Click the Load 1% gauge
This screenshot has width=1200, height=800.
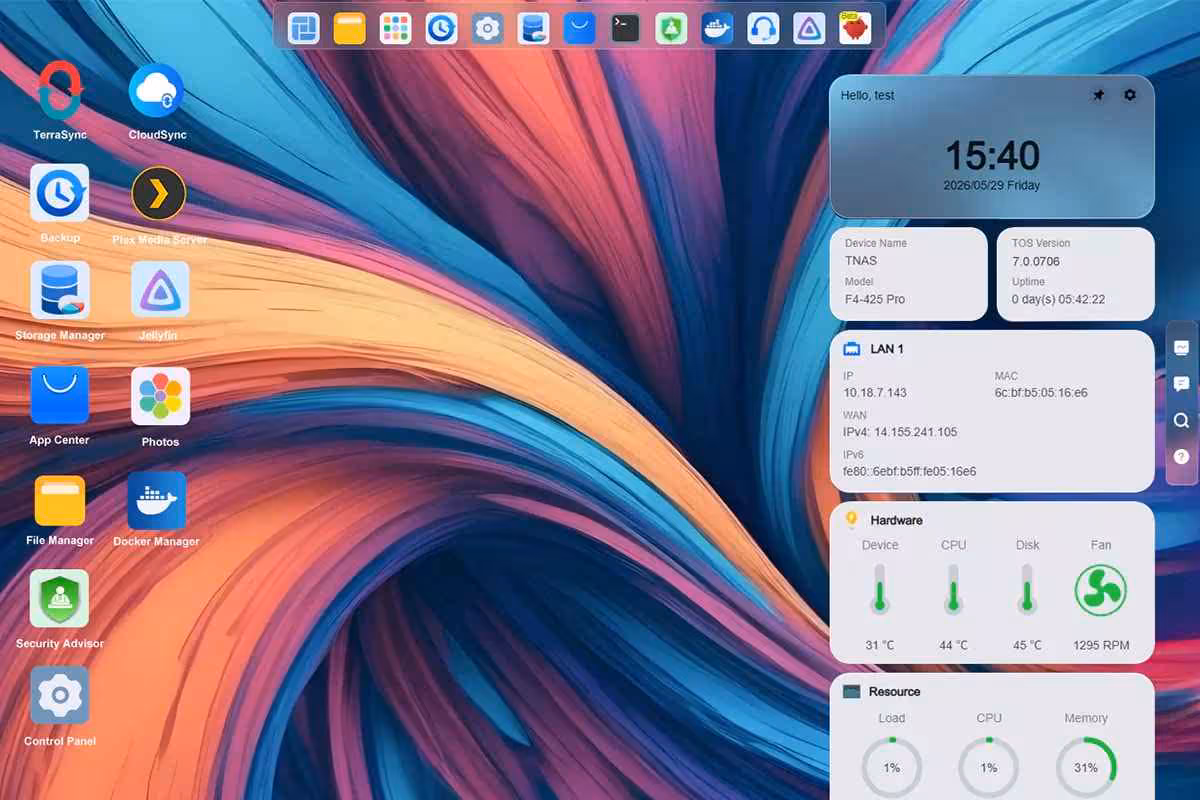[x=892, y=767]
